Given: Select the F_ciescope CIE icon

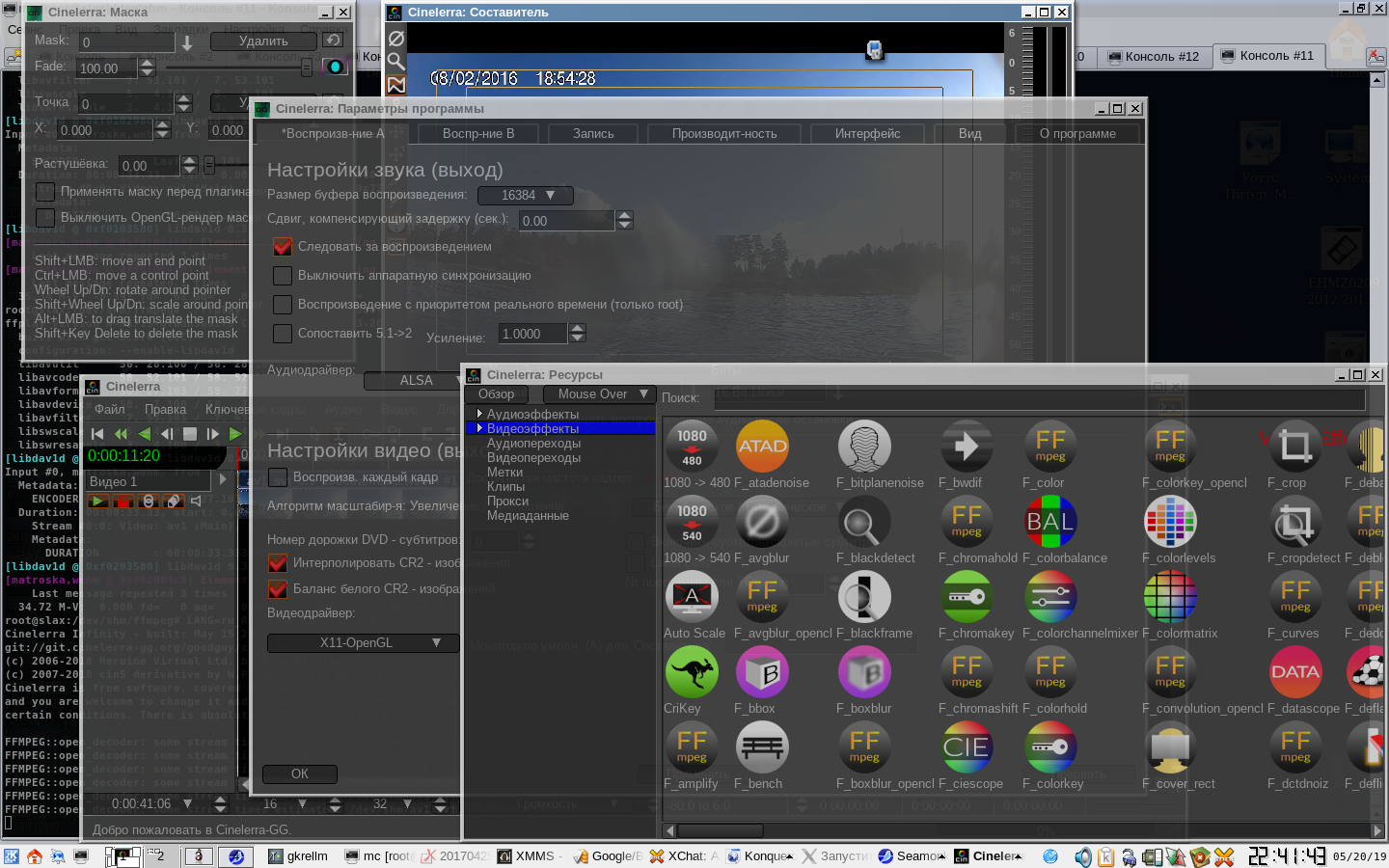Looking at the screenshot, I should pos(967,747).
